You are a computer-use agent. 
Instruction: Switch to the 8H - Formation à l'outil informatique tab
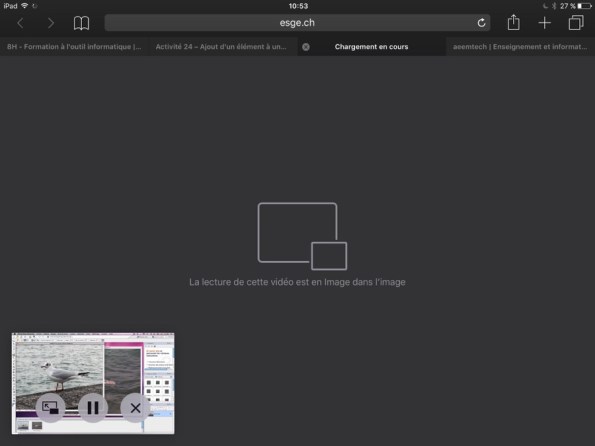74,47
